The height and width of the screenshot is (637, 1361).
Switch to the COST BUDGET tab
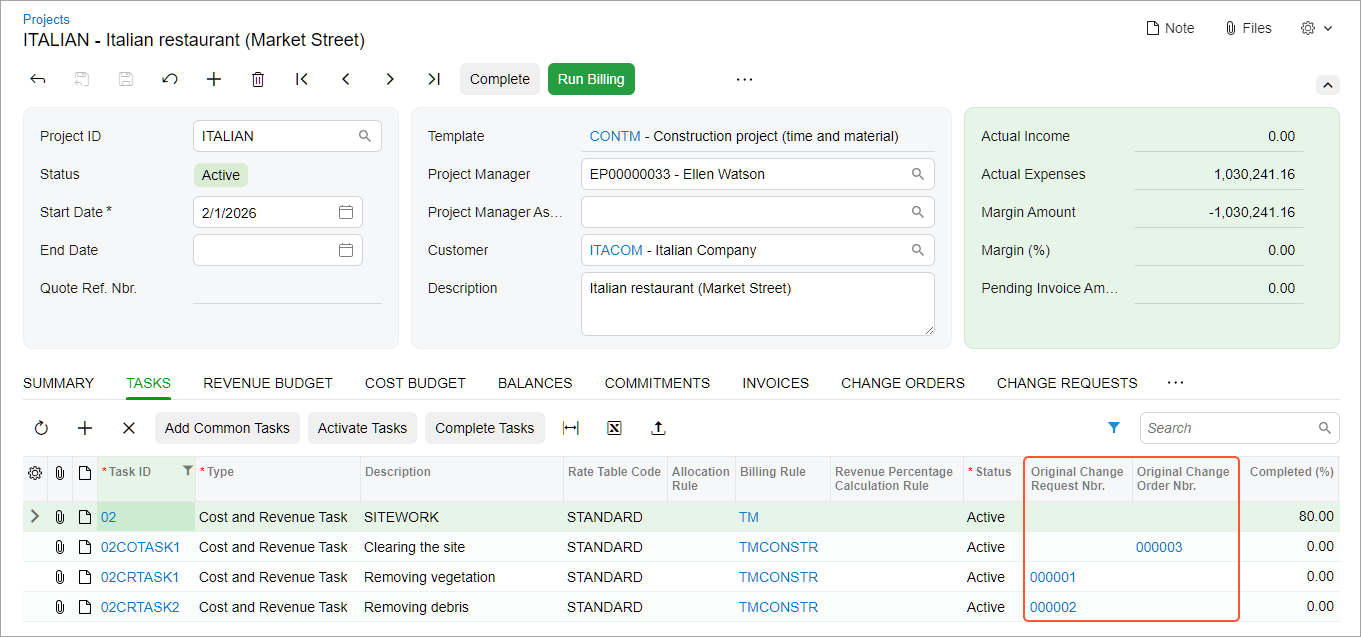pos(415,383)
